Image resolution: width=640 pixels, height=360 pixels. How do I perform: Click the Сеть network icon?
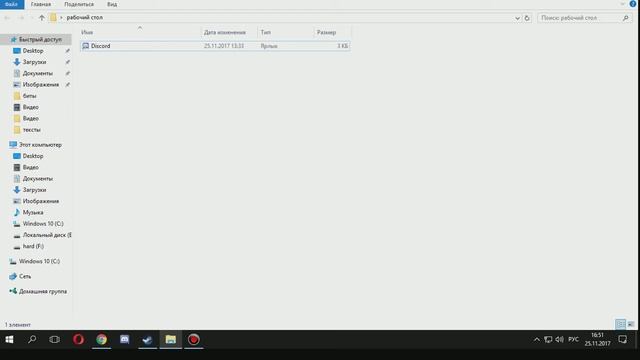tap(13, 276)
